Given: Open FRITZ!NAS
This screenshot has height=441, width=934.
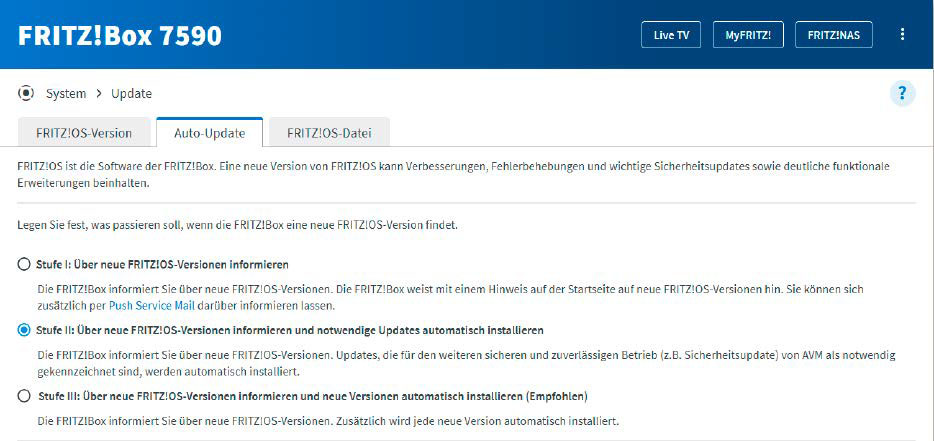Looking at the screenshot, I should coord(833,35).
